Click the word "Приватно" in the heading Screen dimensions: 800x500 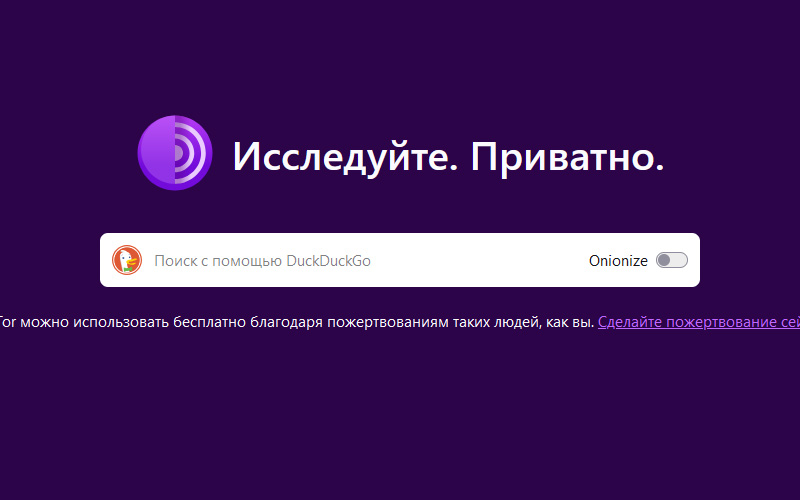coord(566,156)
